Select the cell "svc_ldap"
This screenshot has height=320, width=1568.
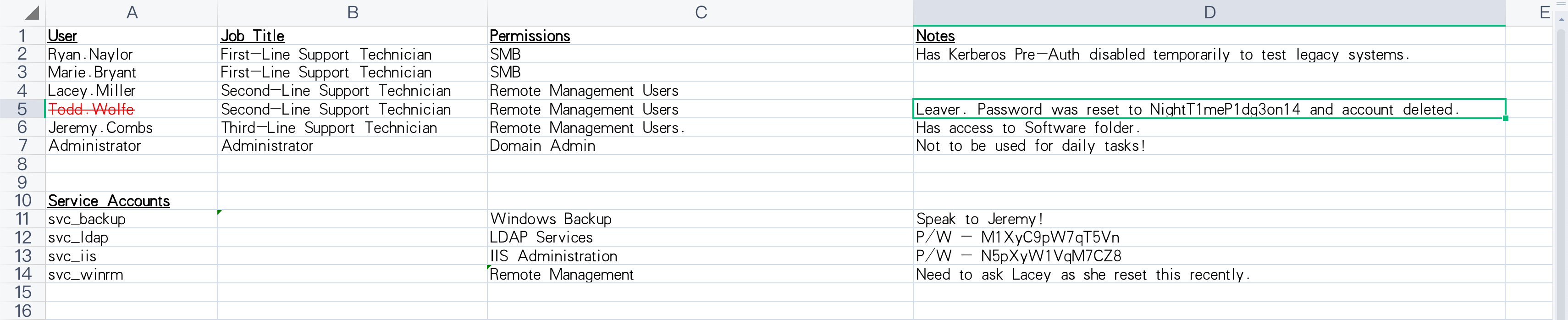pyautogui.click(x=132, y=237)
